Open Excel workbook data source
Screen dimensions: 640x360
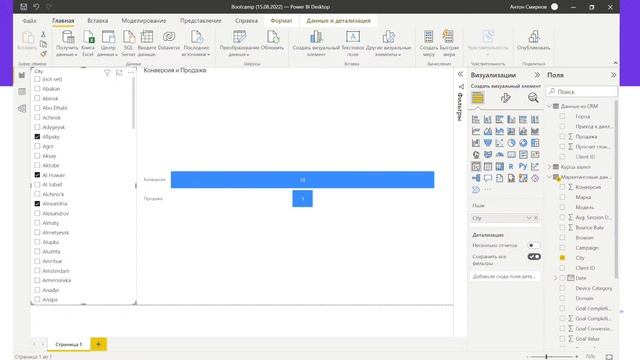click(x=88, y=43)
